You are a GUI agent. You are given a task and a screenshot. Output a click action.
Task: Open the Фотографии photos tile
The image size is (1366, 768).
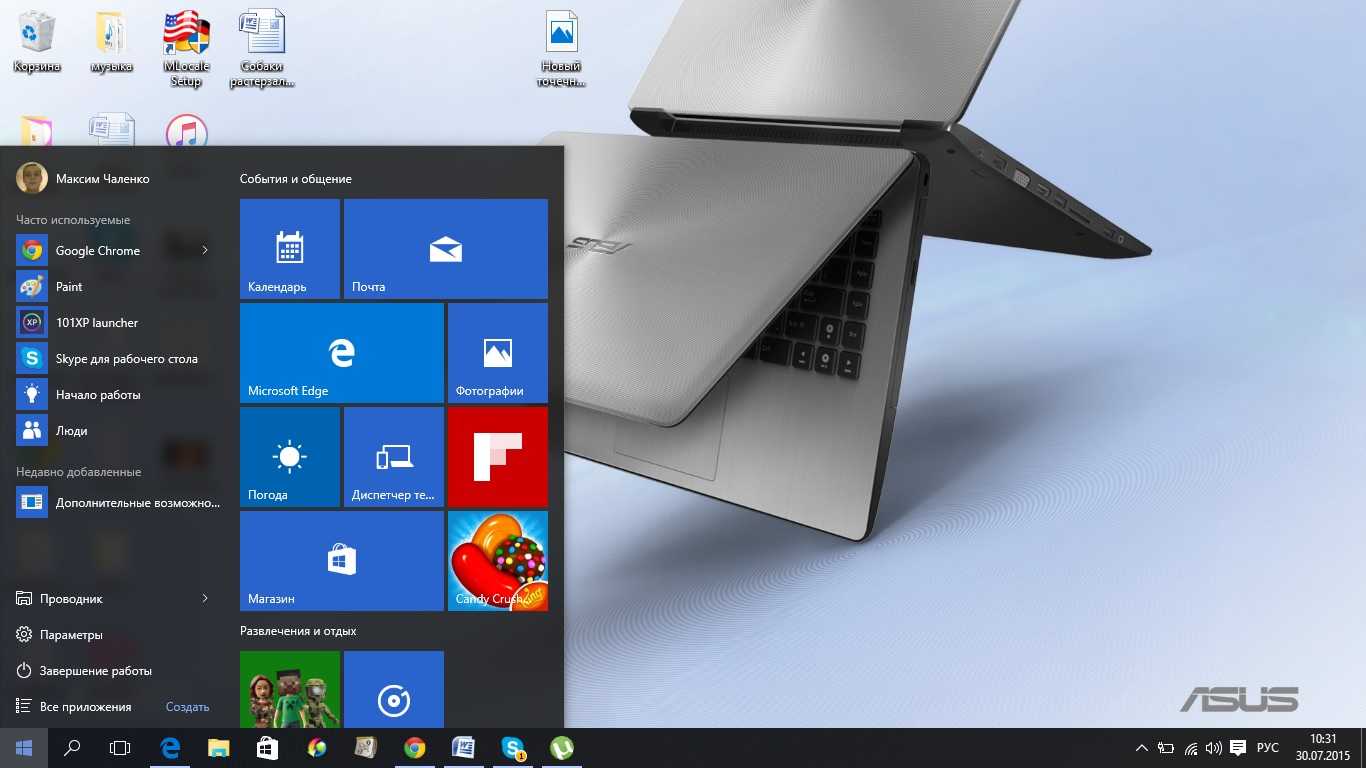(497, 352)
